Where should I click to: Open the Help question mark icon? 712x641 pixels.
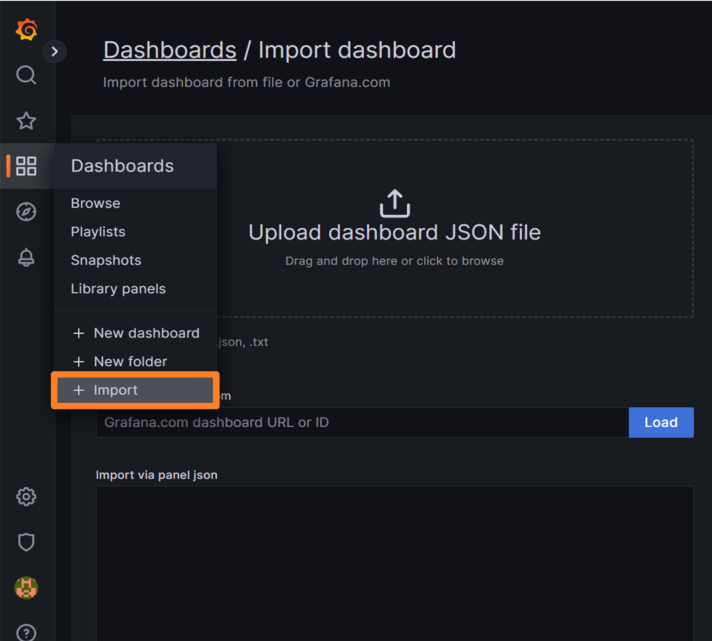(26, 632)
